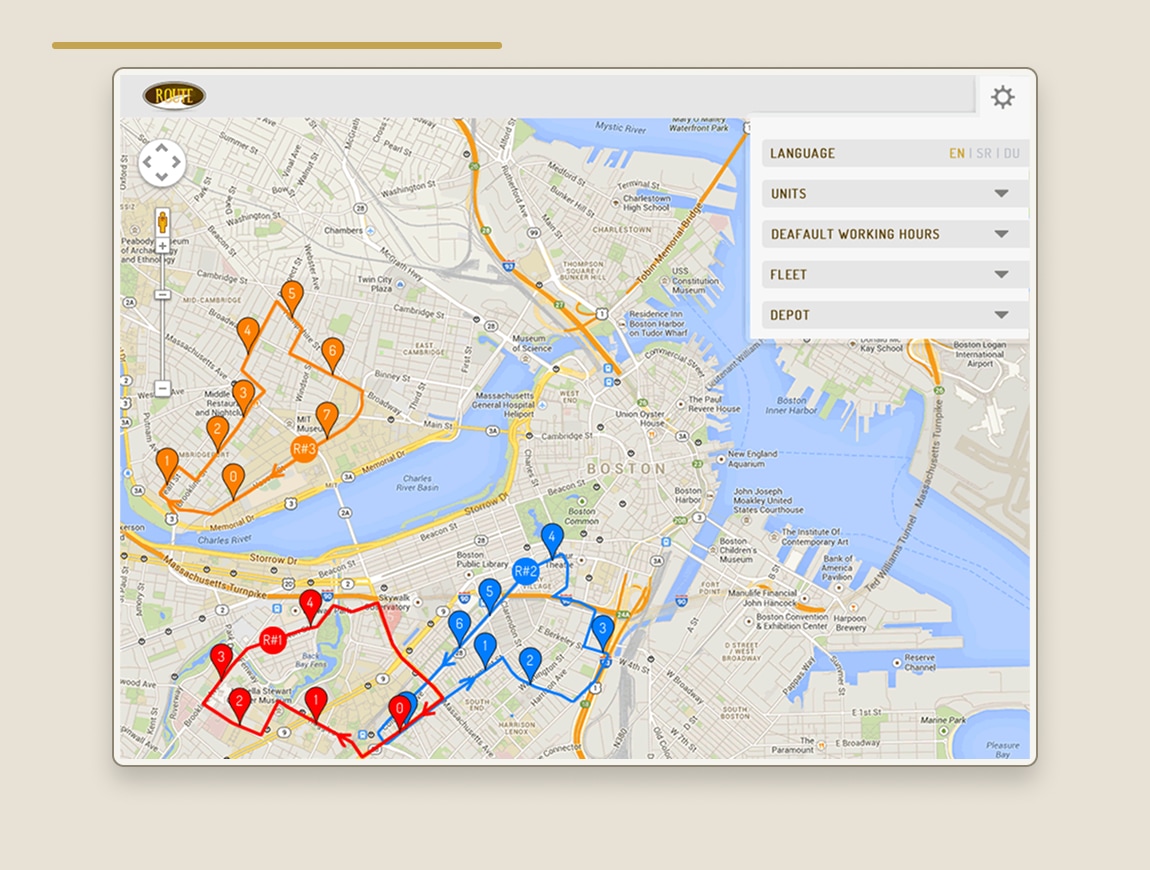Click the Boston Common label
Image resolution: width=1150 pixels, height=870 pixels.
click(581, 516)
